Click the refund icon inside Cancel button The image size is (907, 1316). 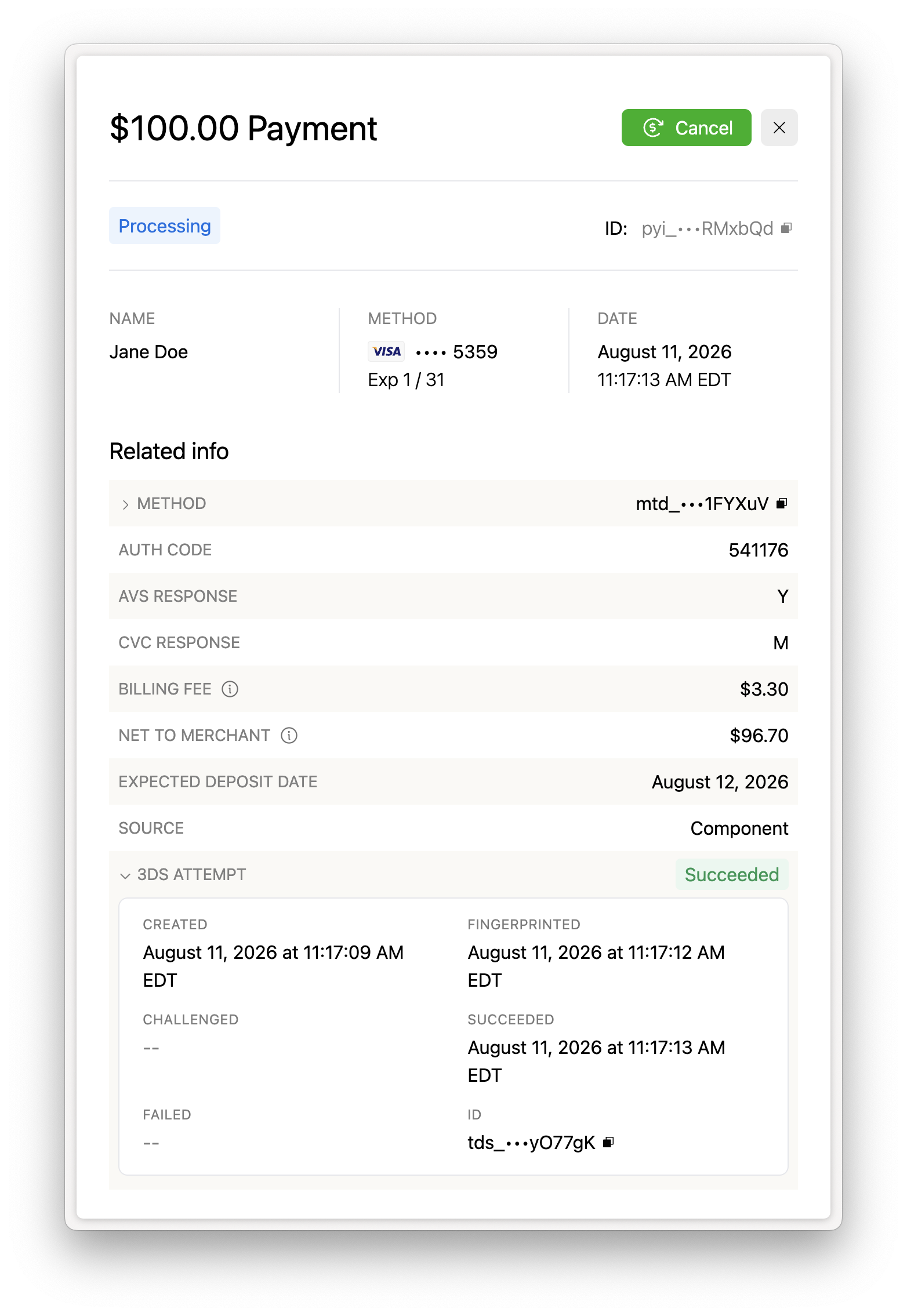[x=653, y=128]
